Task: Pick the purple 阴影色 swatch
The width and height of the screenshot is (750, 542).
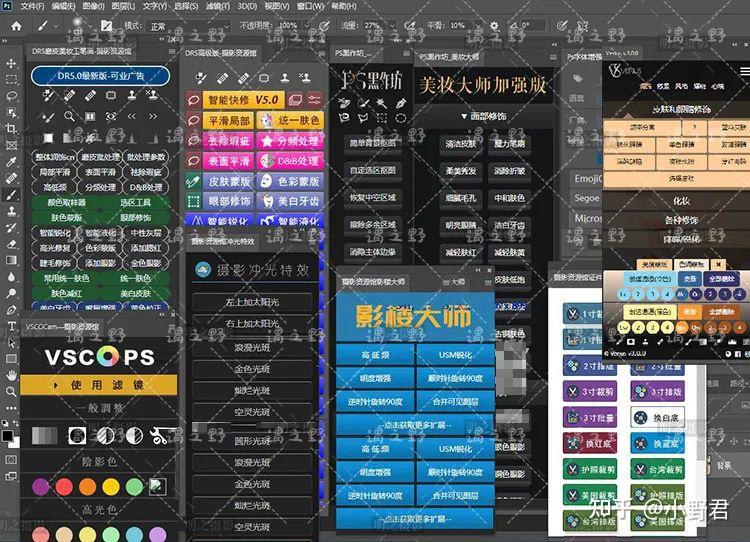Action: tap(41, 487)
